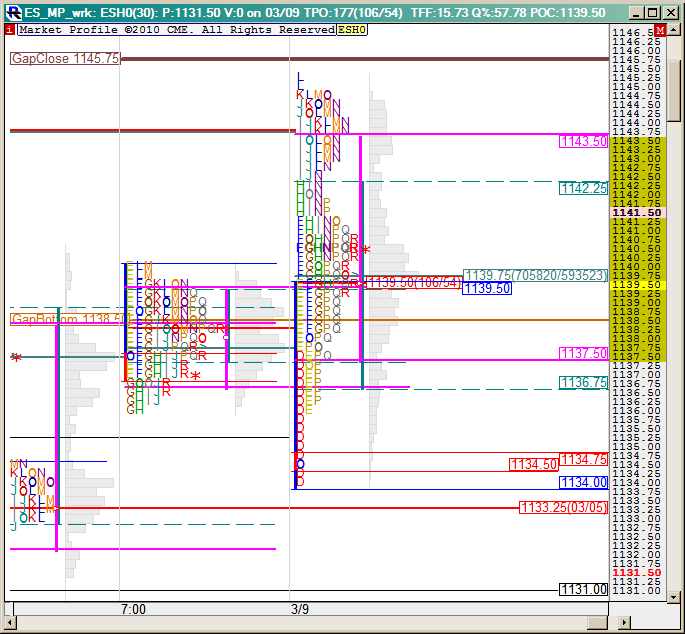
Task: Click the 7:00 time axis marker
Action: [x=133, y=609]
